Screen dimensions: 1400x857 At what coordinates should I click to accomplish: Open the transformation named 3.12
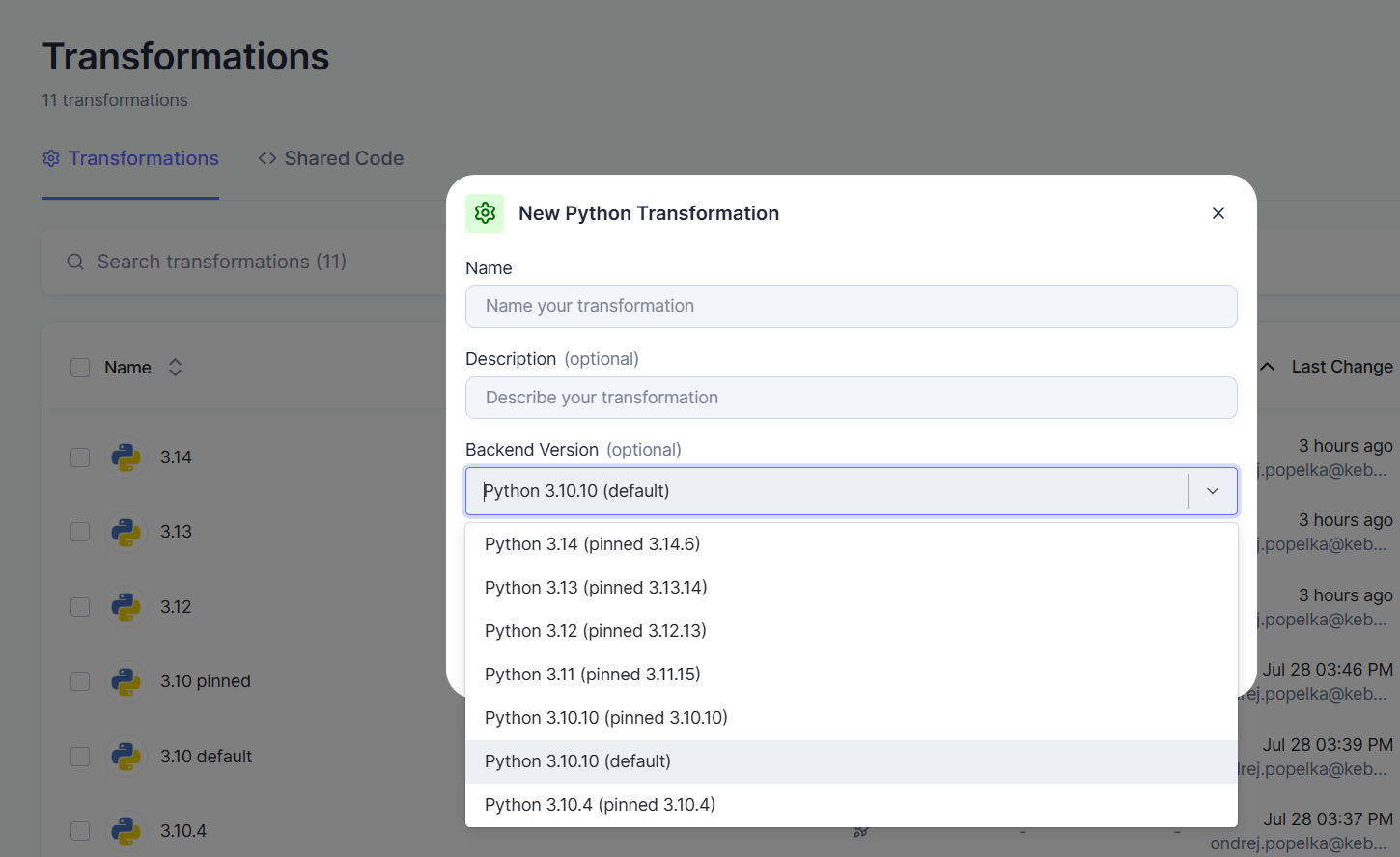pos(176,607)
